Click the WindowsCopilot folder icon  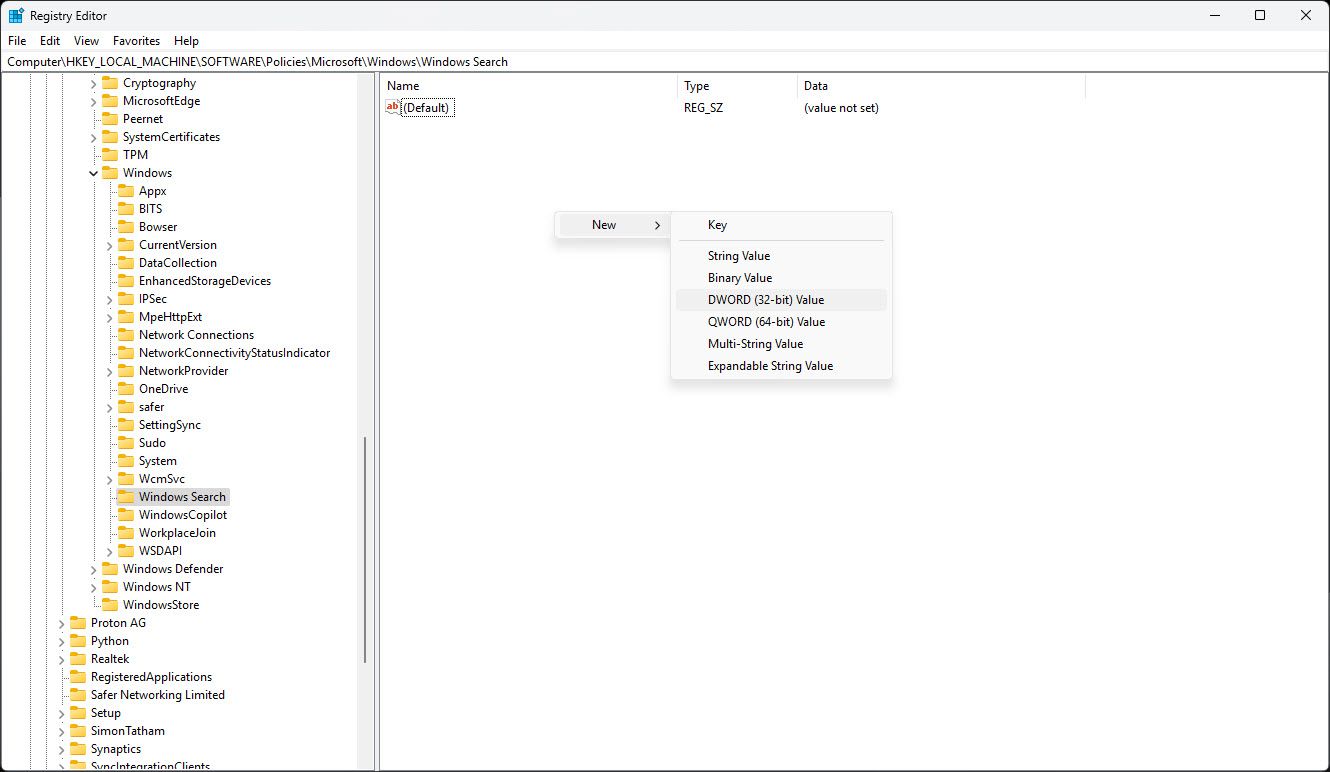(126, 515)
